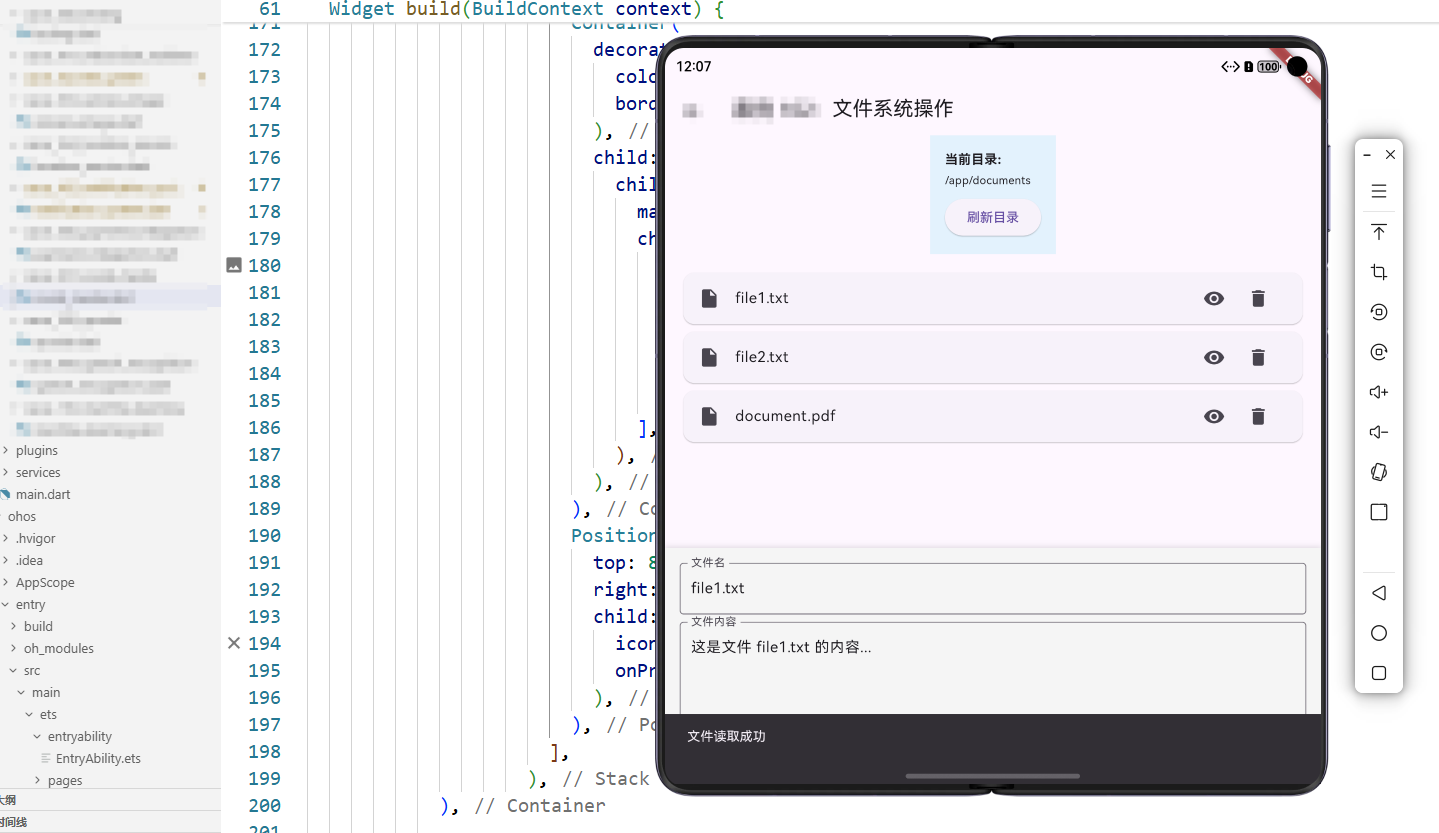Tap the emulator Back triangle button
Image resolution: width=1439 pixels, height=833 pixels.
click(x=1378, y=593)
